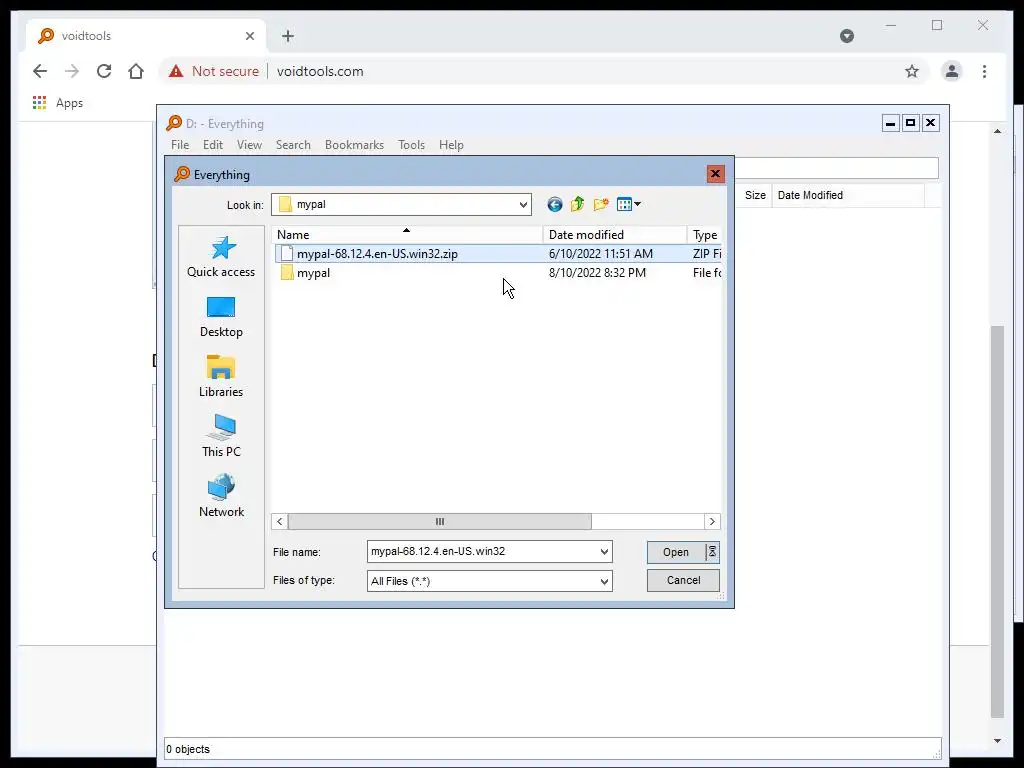Open the File menu in Everything
The image size is (1024, 768).
[x=180, y=145]
